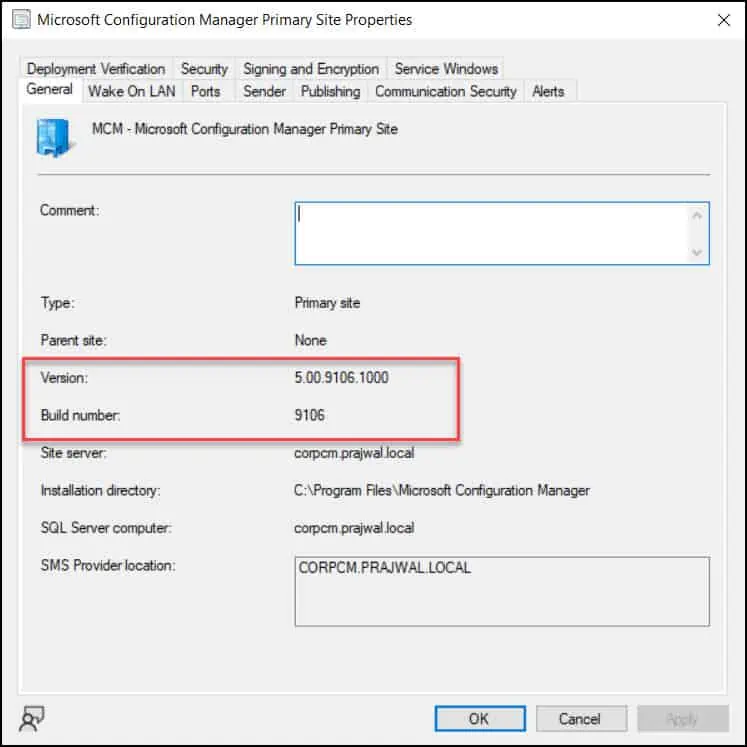Switch to the Alerts tab
This screenshot has width=747, height=747.
[548, 91]
